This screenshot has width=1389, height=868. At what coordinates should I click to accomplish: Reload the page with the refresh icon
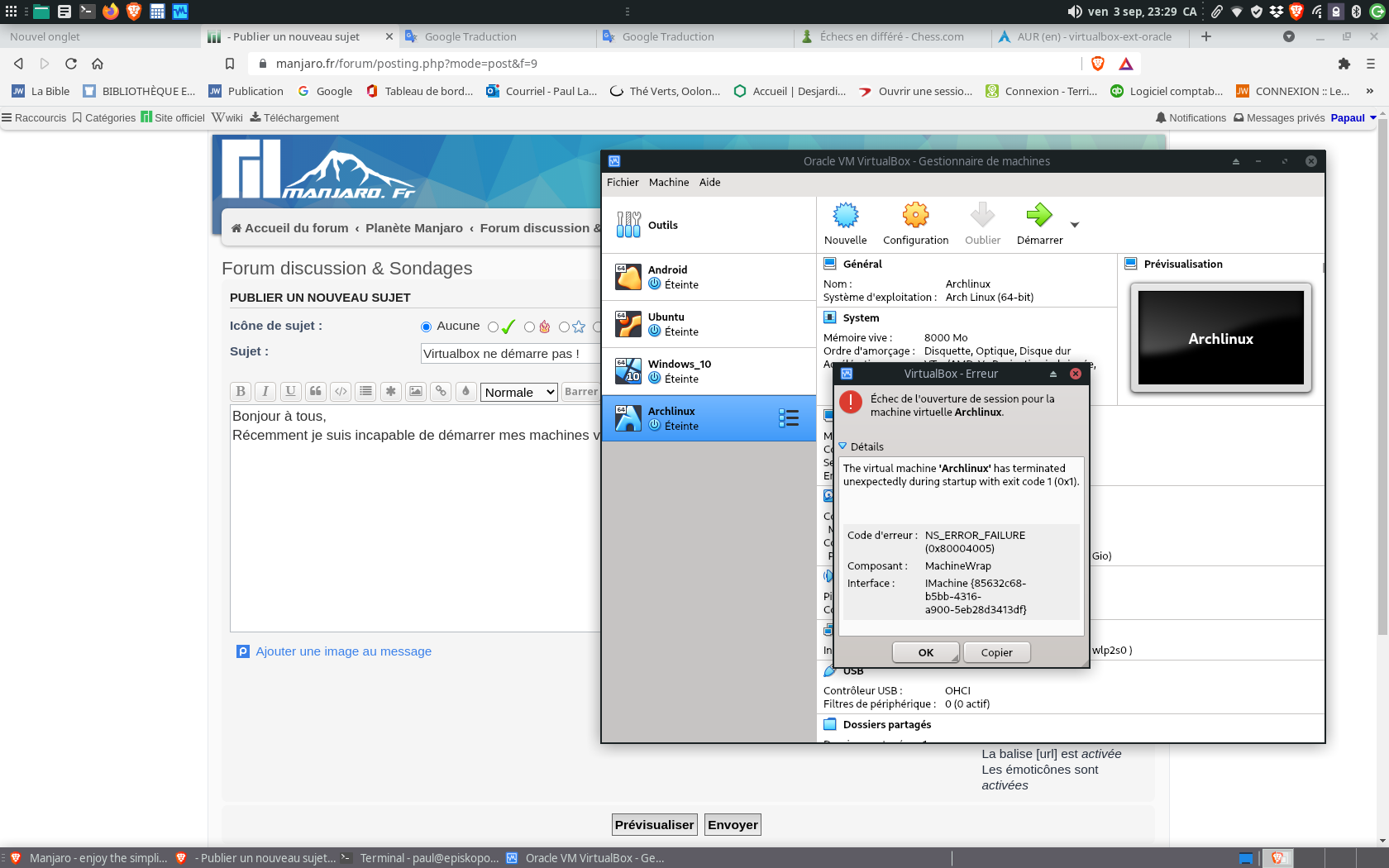click(x=71, y=64)
